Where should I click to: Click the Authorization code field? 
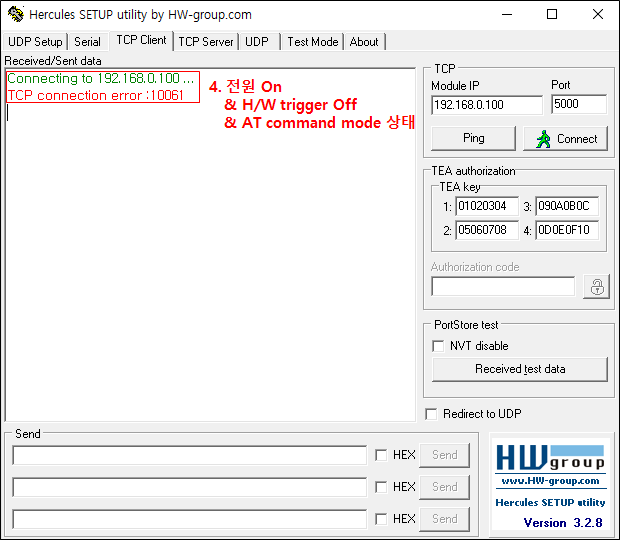503,286
